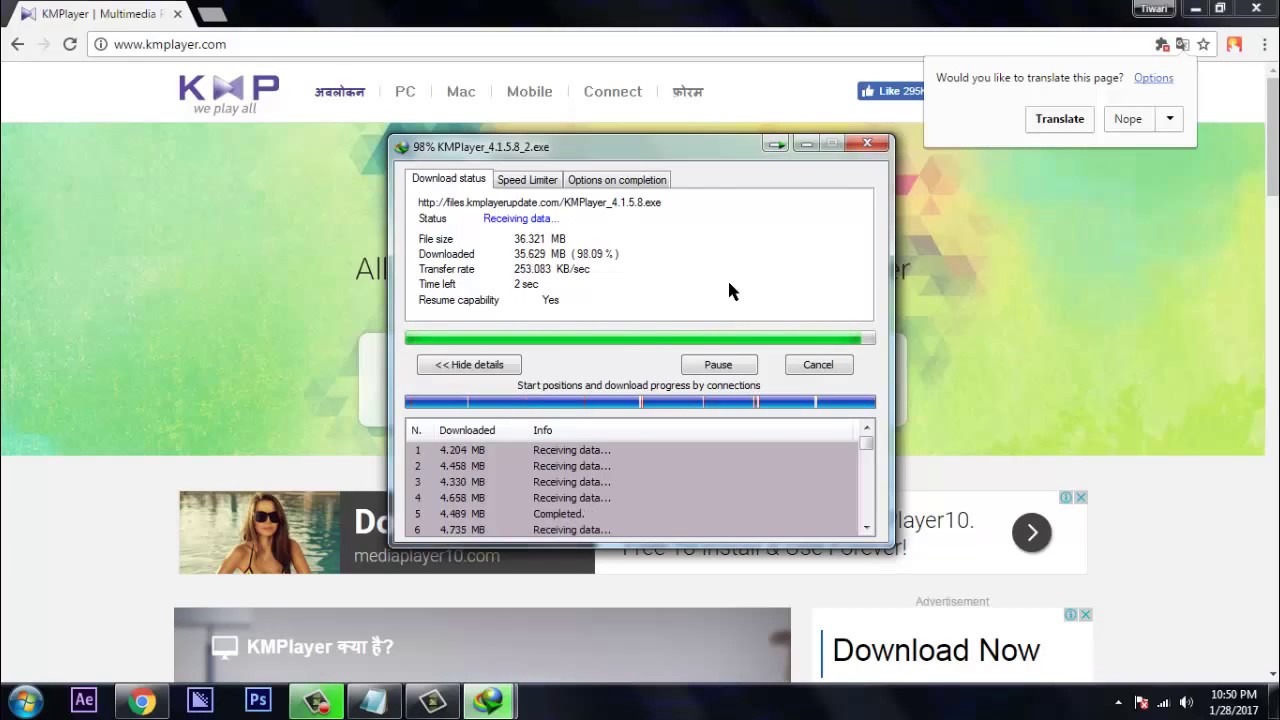This screenshot has height=720, width=1280.
Task: Close the KMPlayer browser tab
Action: [x=177, y=14]
